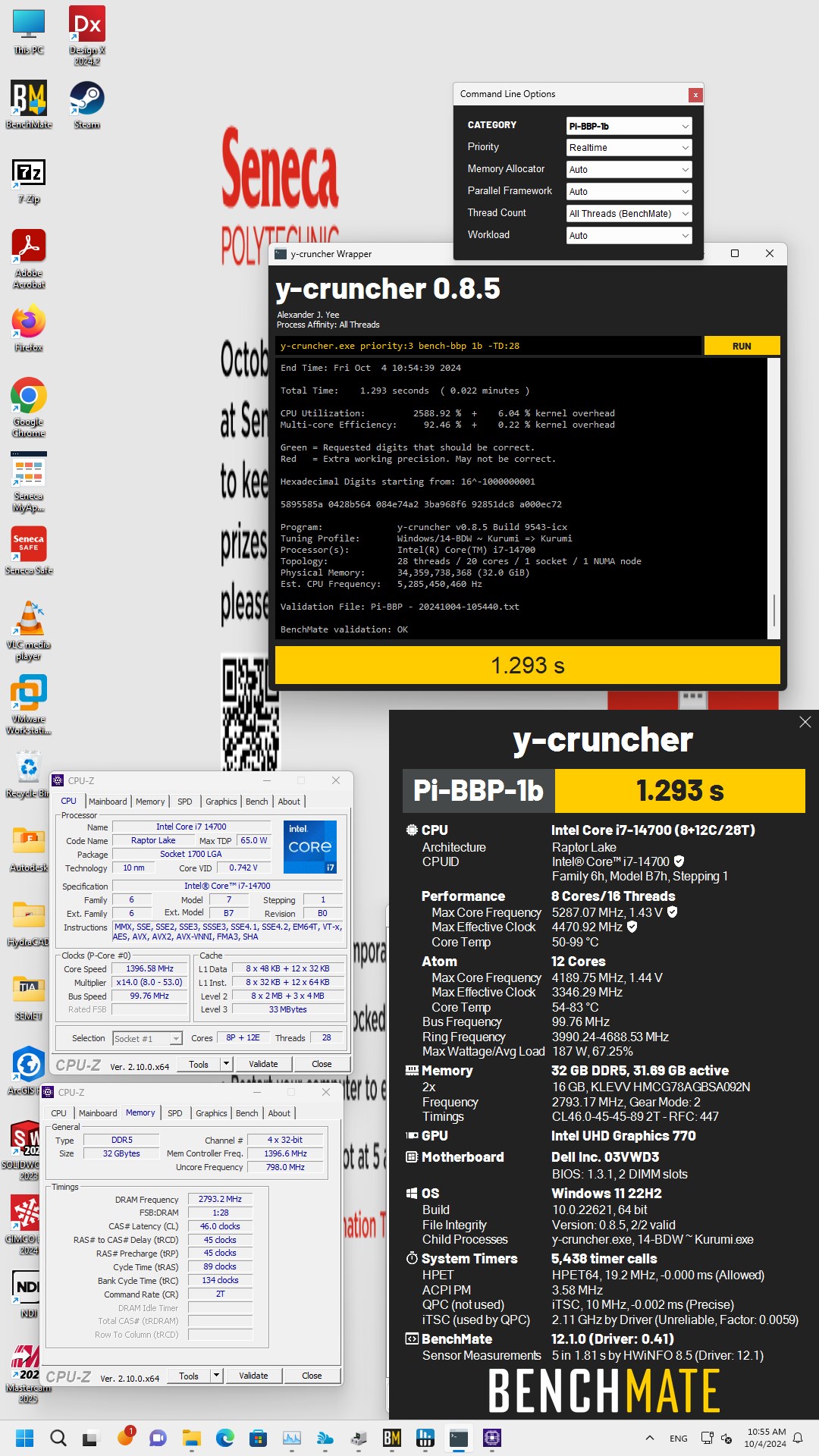
Task: Click Close in the CPU-Z Memory window
Action: click(x=312, y=1376)
